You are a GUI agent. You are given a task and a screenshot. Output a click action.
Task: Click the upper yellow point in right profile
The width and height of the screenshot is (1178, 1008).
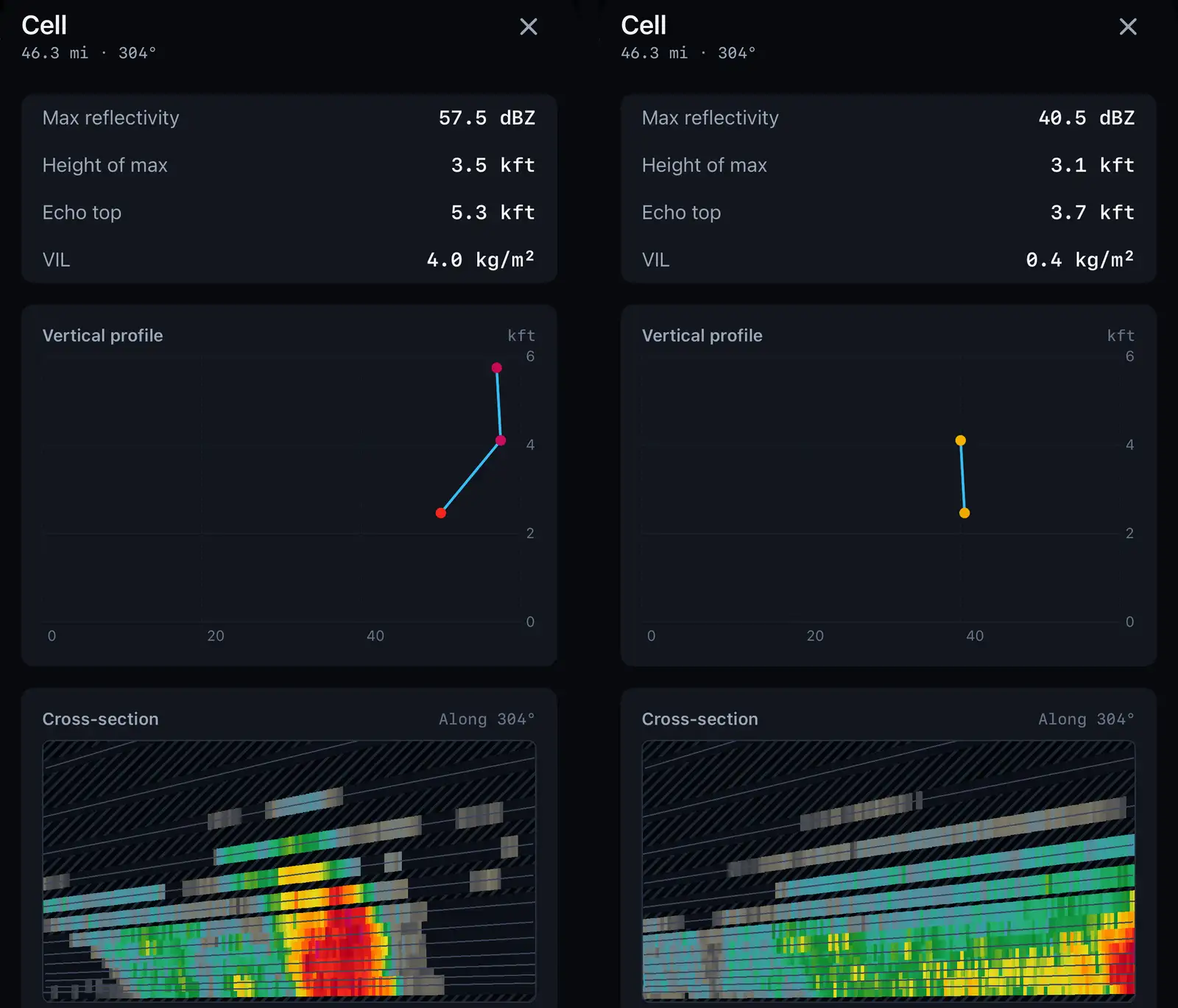tap(960, 440)
